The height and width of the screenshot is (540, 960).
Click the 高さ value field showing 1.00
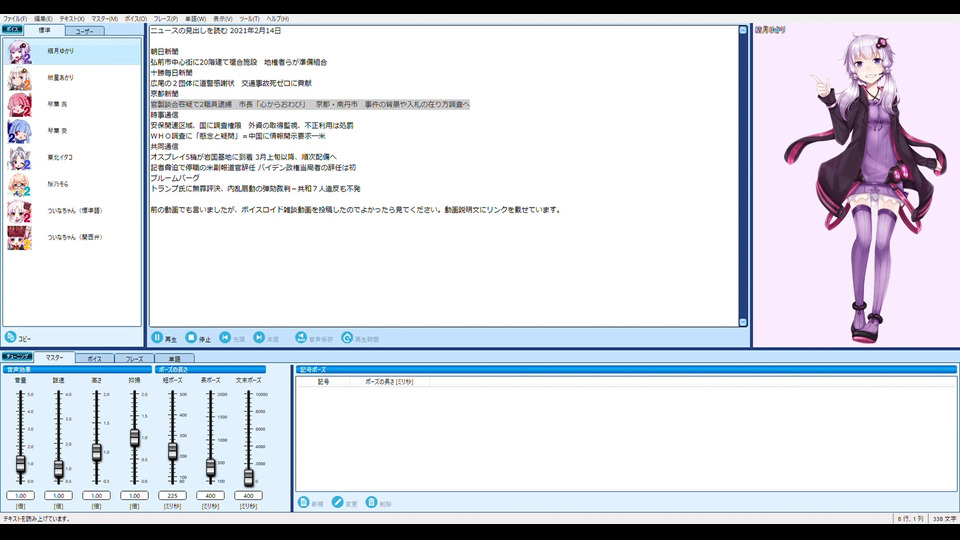click(97, 495)
